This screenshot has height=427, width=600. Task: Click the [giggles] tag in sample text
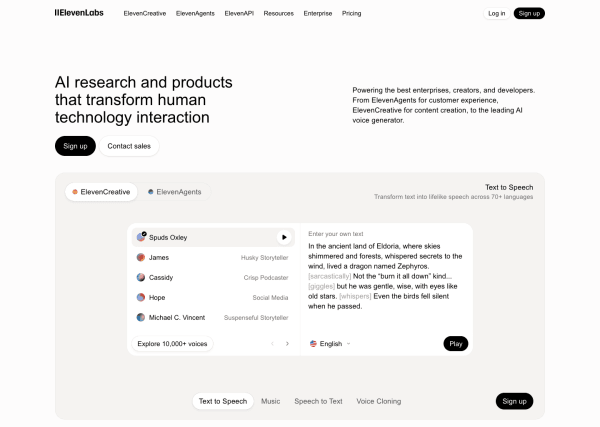pos(321,286)
